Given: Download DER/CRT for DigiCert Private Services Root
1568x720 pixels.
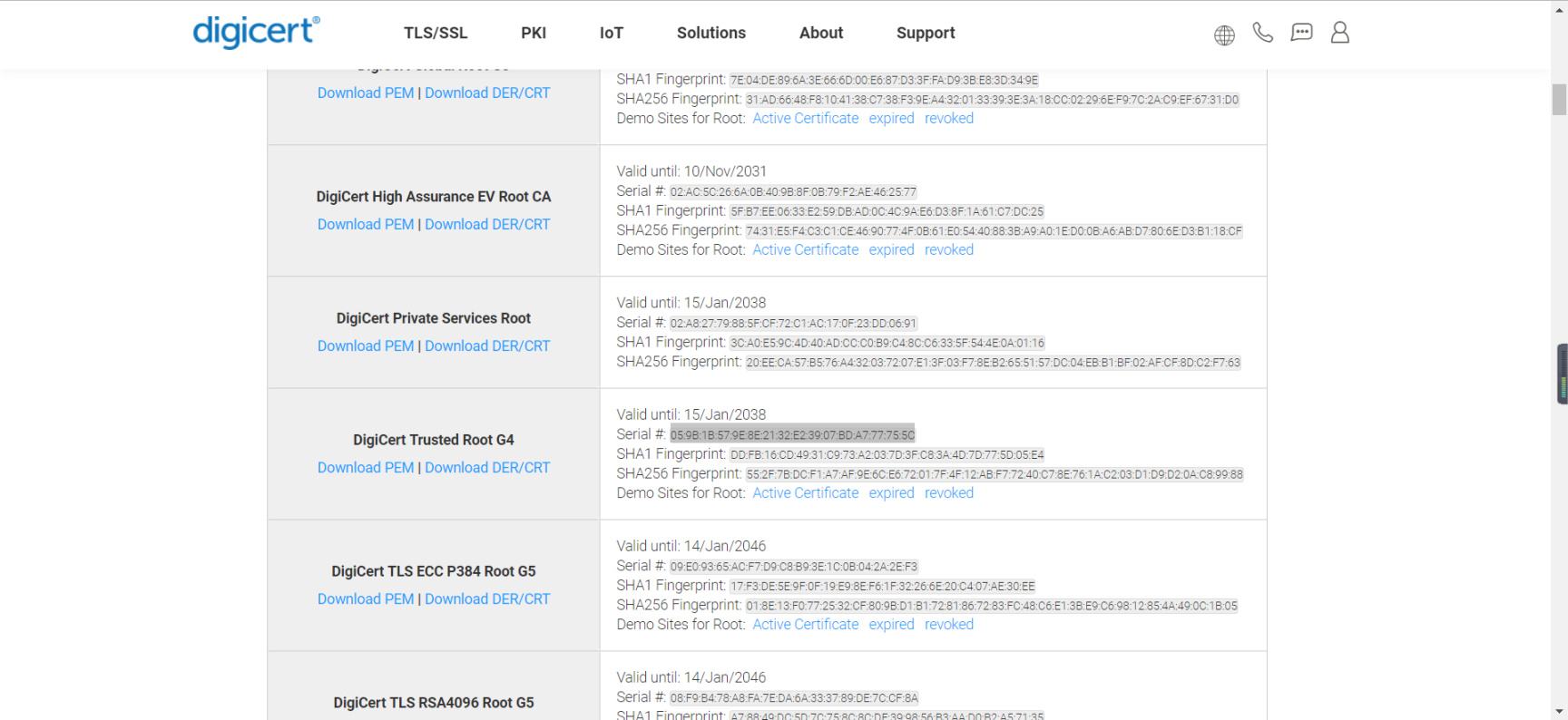Looking at the screenshot, I should tap(487, 345).
